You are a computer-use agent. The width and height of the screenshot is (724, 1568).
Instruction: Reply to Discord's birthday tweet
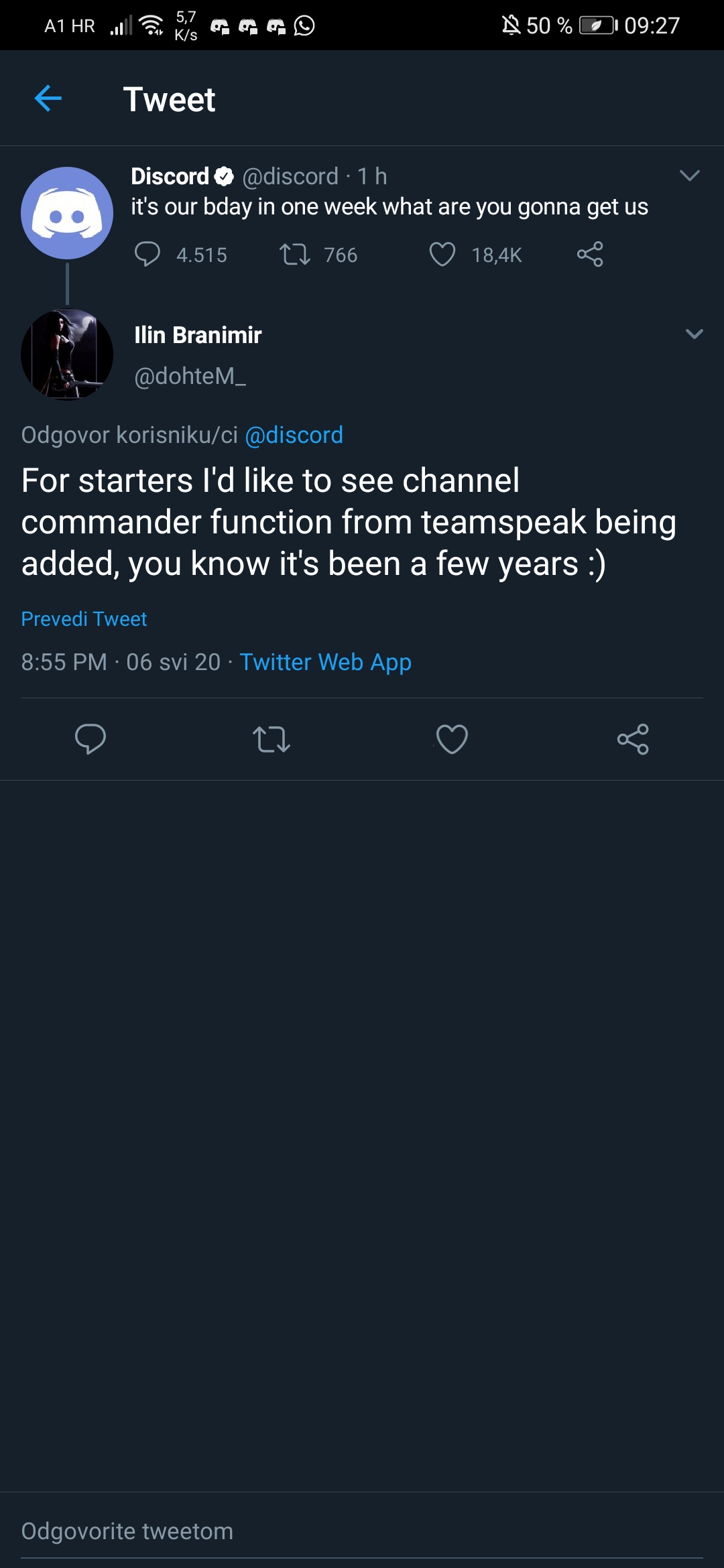tap(147, 255)
